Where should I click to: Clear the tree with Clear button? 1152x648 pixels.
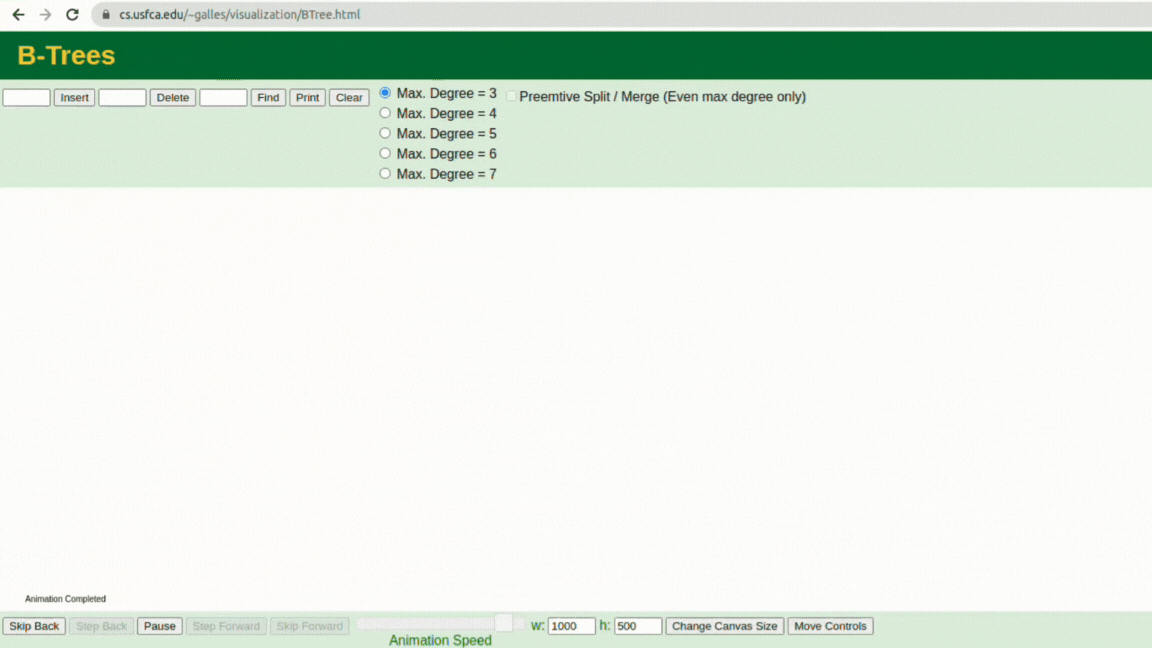tap(349, 97)
